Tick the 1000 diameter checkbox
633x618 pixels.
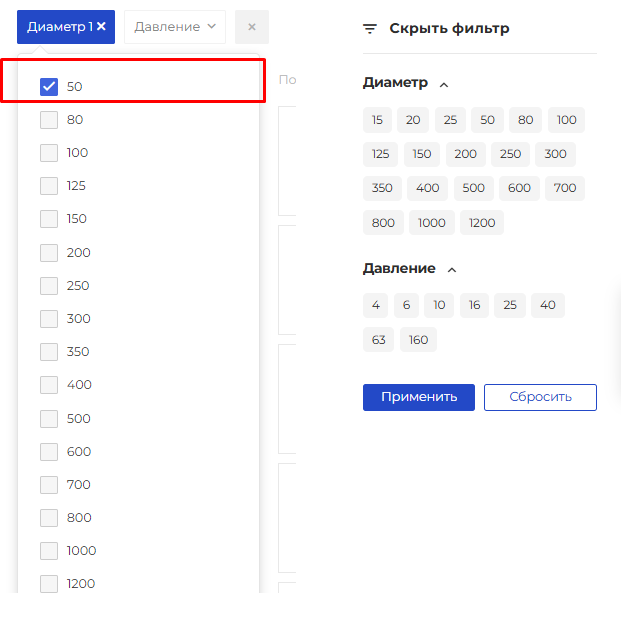(49, 551)
